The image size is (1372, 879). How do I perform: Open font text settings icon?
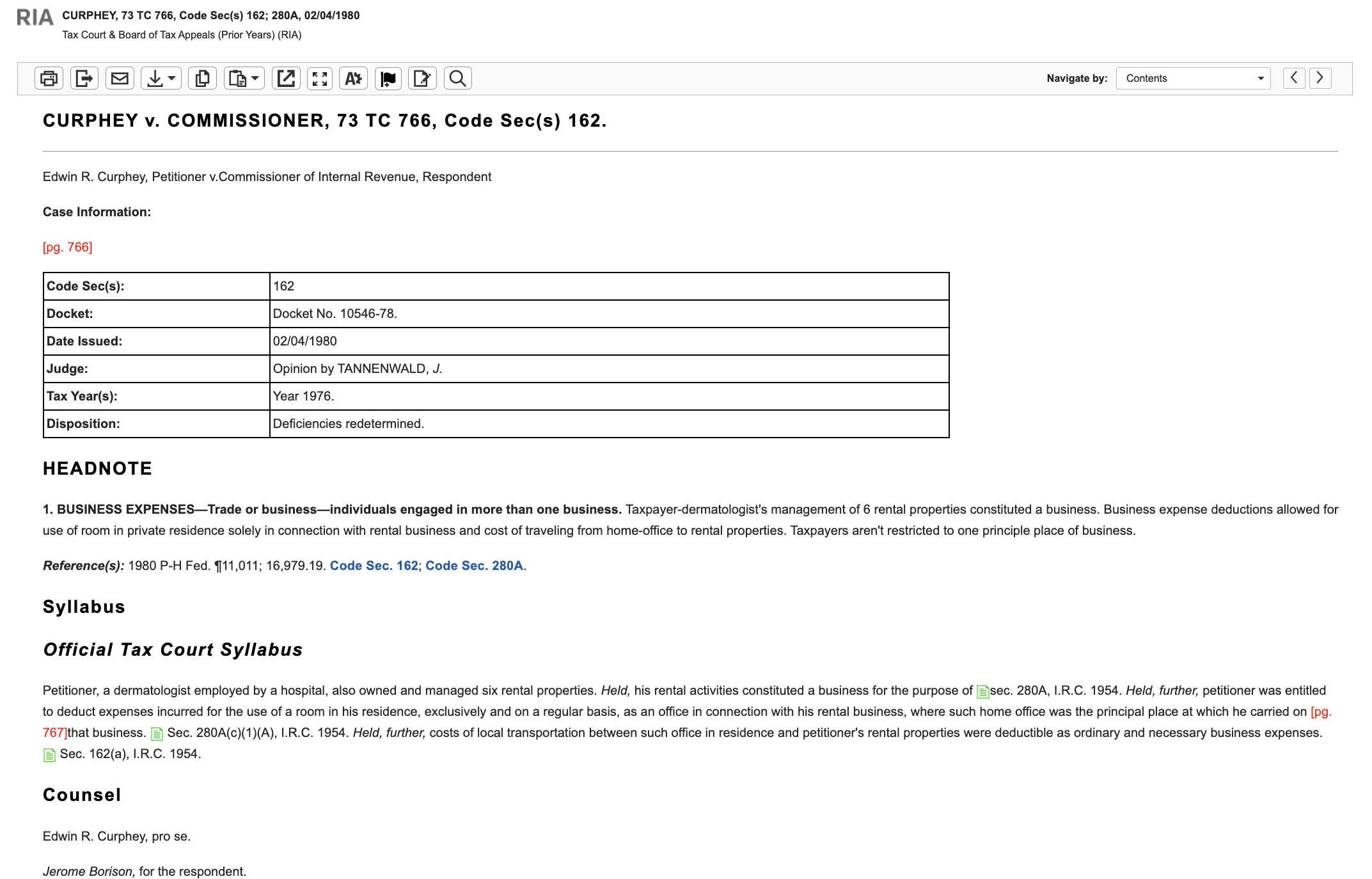[x=353, y=78]
